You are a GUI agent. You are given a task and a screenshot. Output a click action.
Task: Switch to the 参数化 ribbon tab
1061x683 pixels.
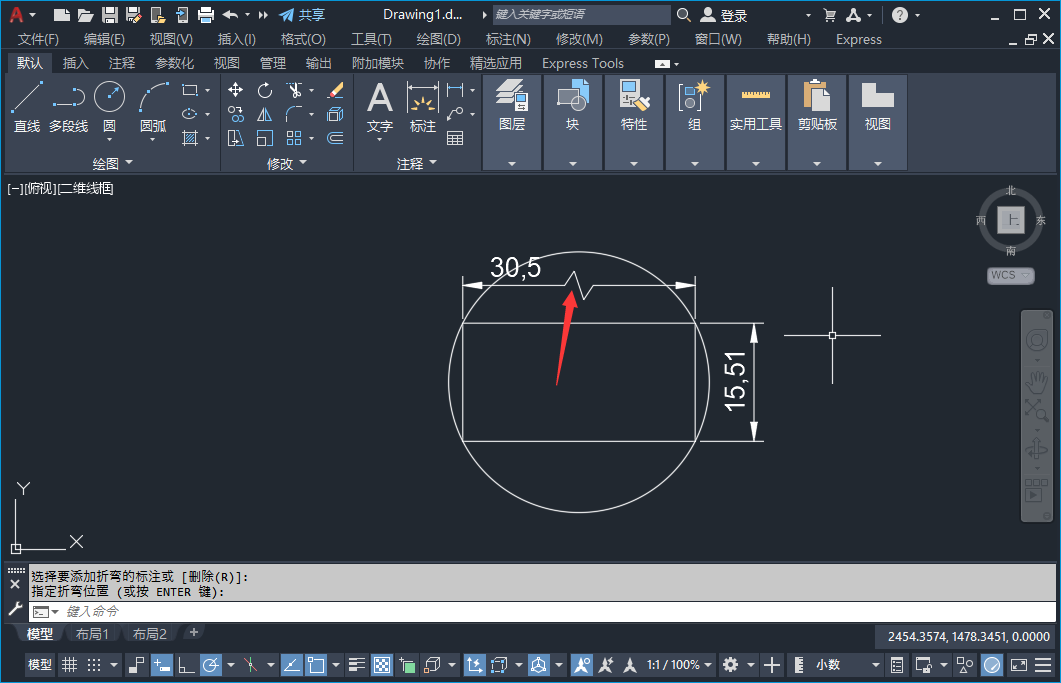[174, 63]
